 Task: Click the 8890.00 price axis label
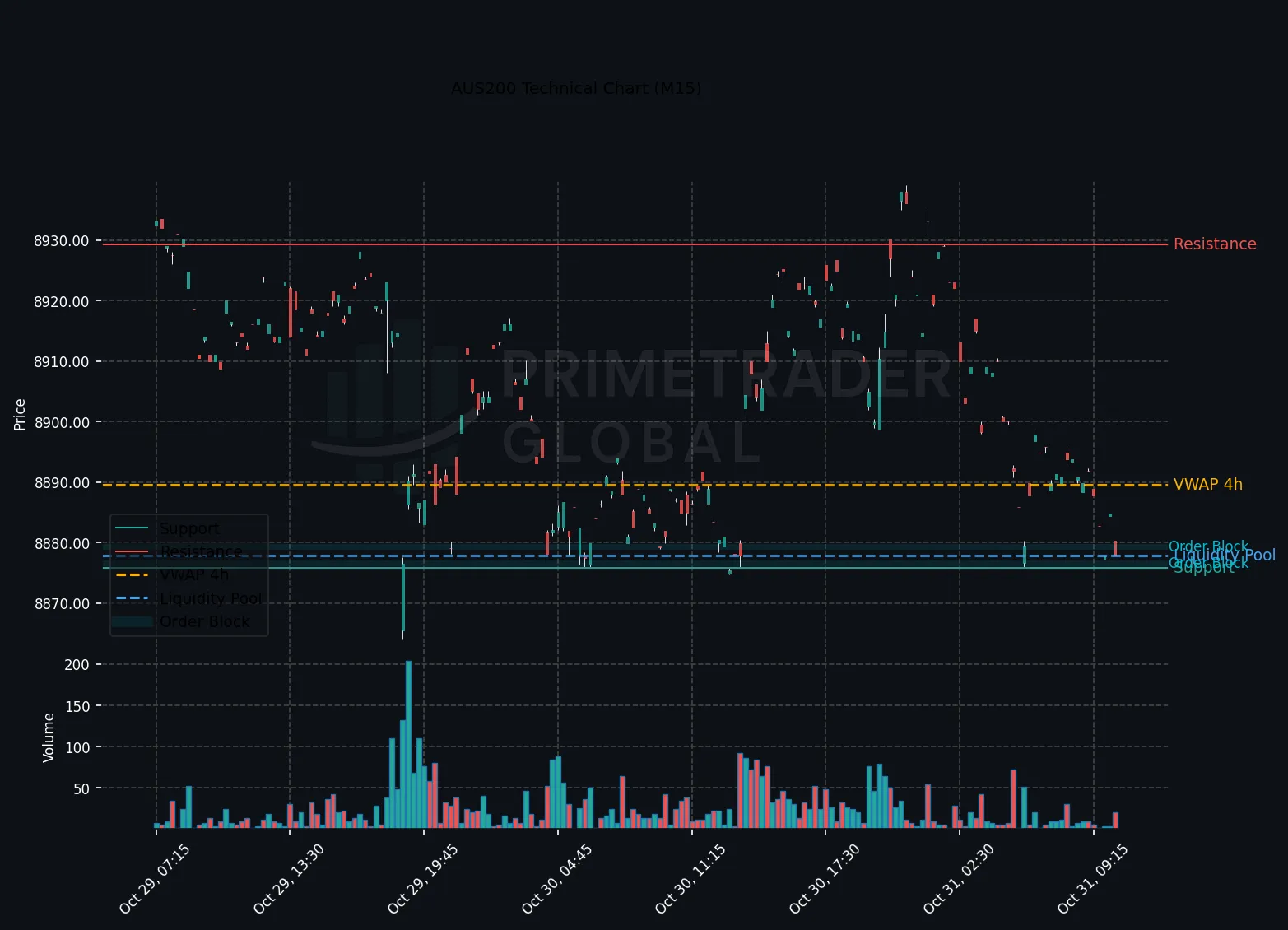click(x=62, y=482)
